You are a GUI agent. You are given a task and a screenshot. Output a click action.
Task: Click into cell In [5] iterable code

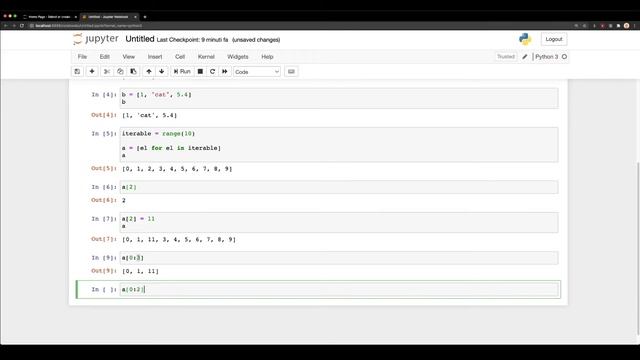coord(339,144)
